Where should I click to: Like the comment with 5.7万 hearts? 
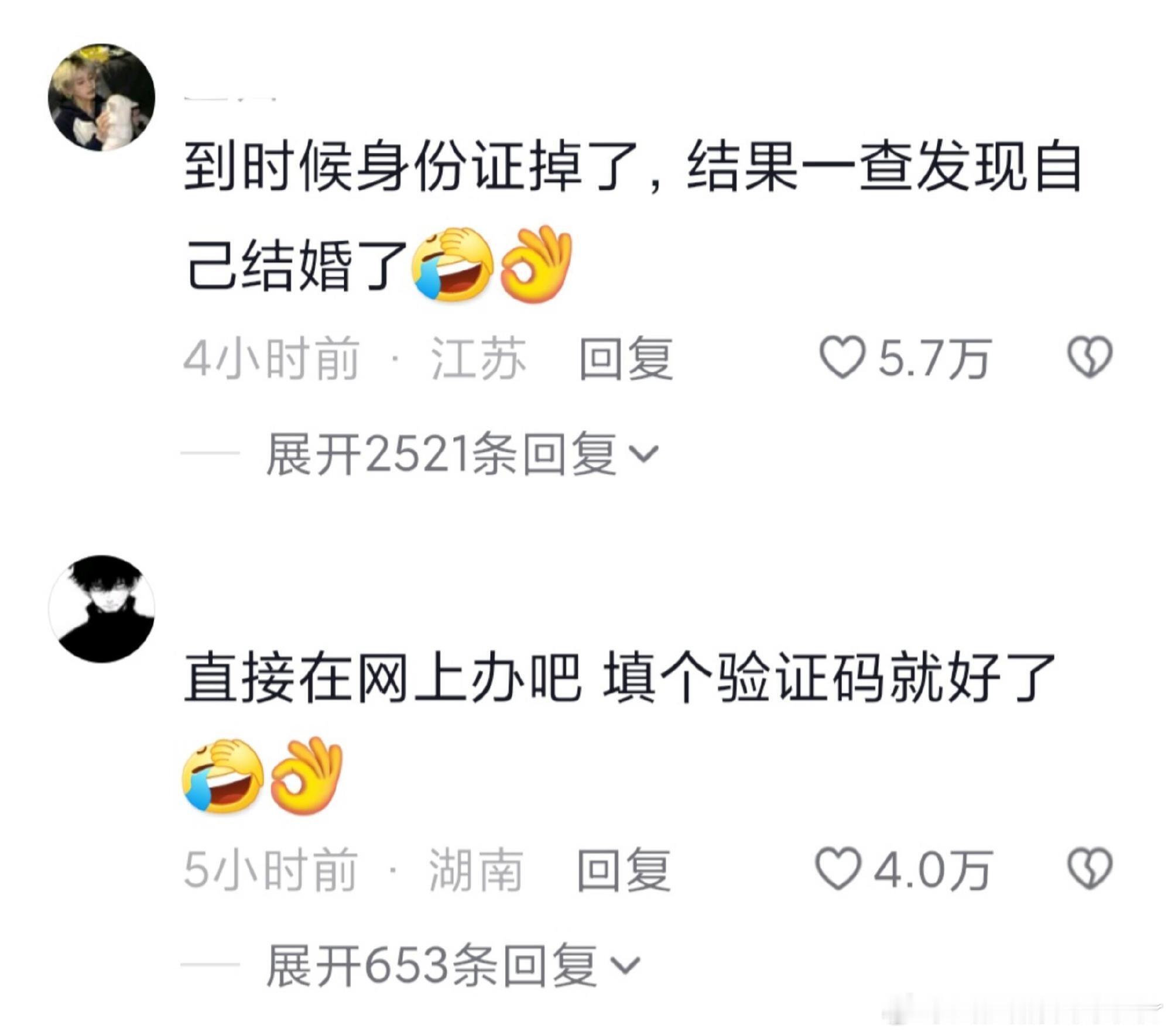coord(841,356)
